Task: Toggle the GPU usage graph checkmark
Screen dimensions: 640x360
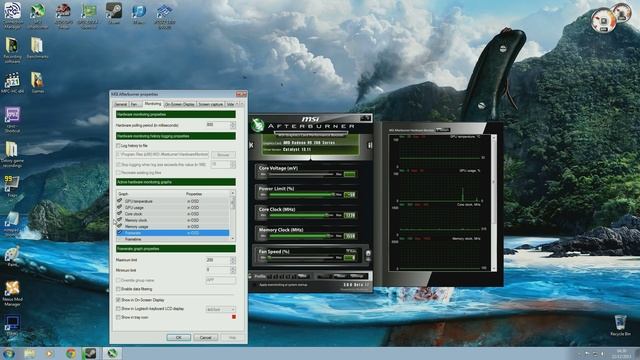Action: click(120, 207)
